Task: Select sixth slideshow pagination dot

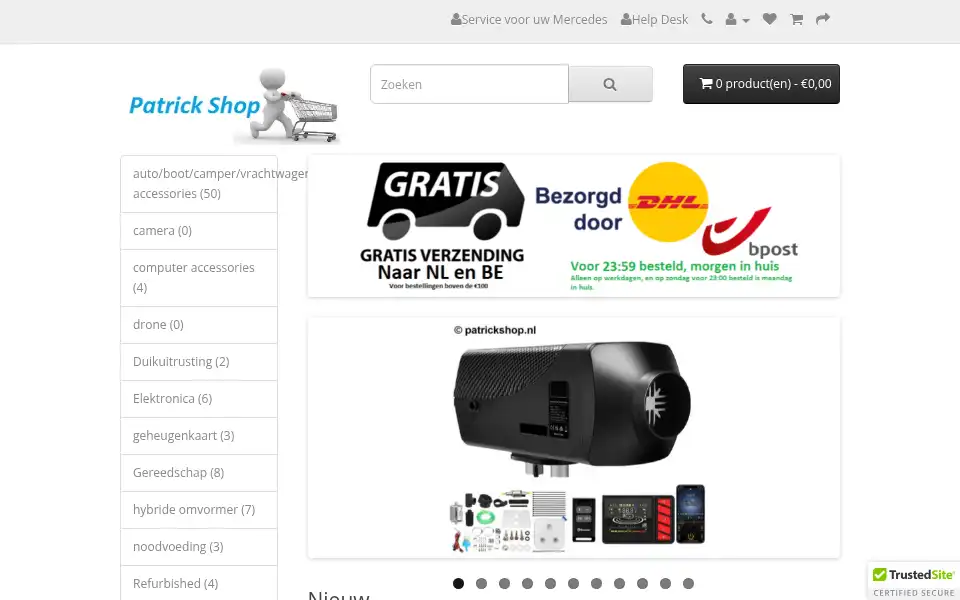Action: pyautogui.click(x=573, y=583)
